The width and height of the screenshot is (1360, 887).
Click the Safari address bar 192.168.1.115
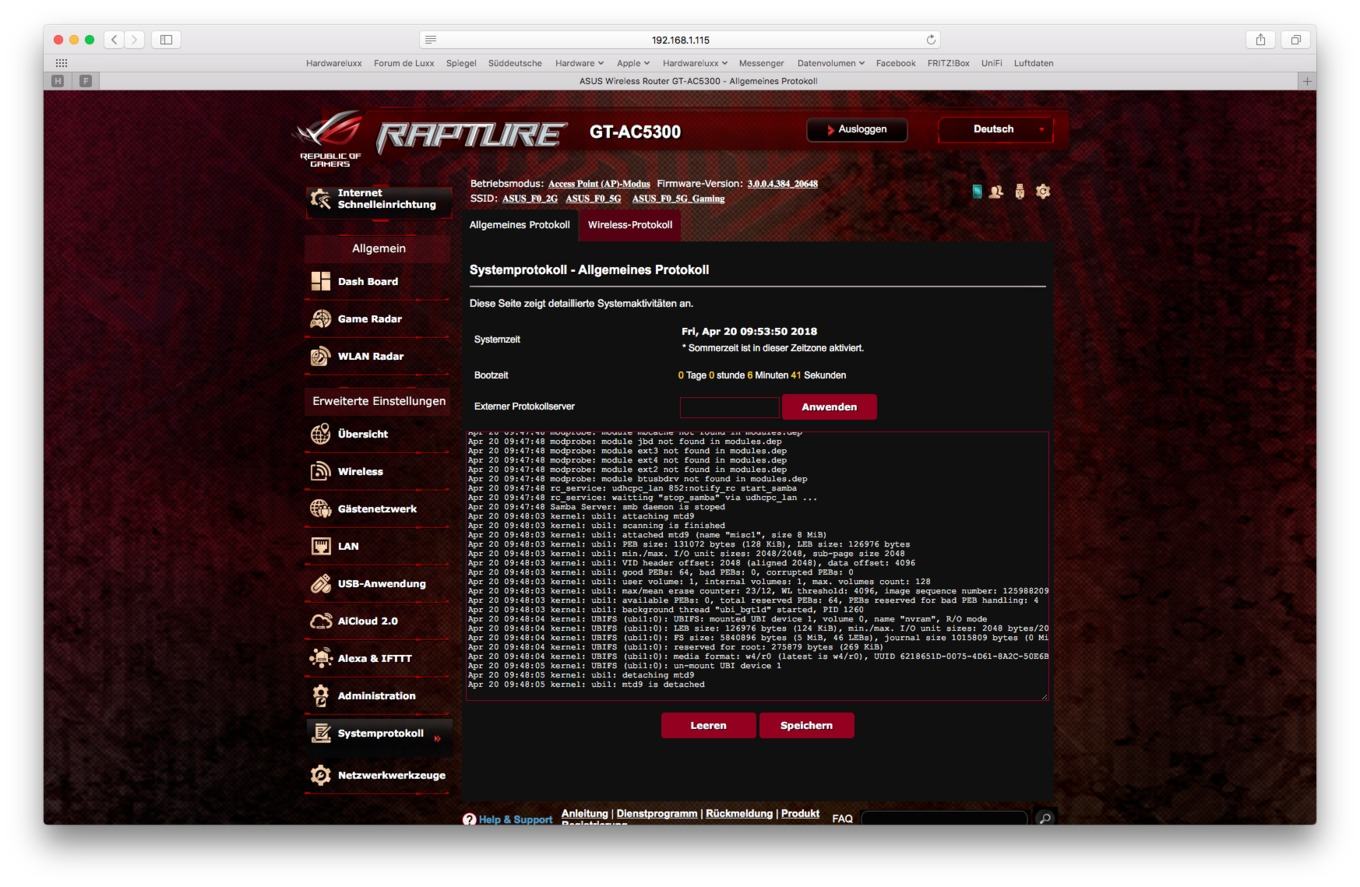click(680, 40)
